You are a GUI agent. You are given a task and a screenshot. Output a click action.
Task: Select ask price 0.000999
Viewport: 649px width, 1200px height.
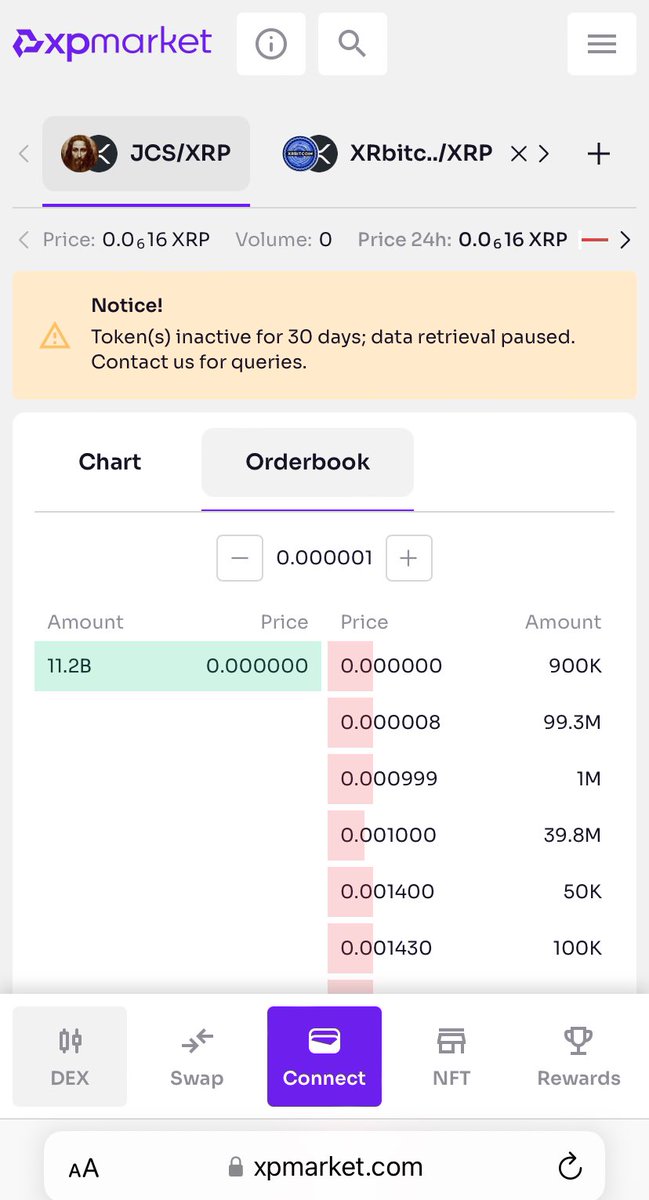(x=389, y=778)
